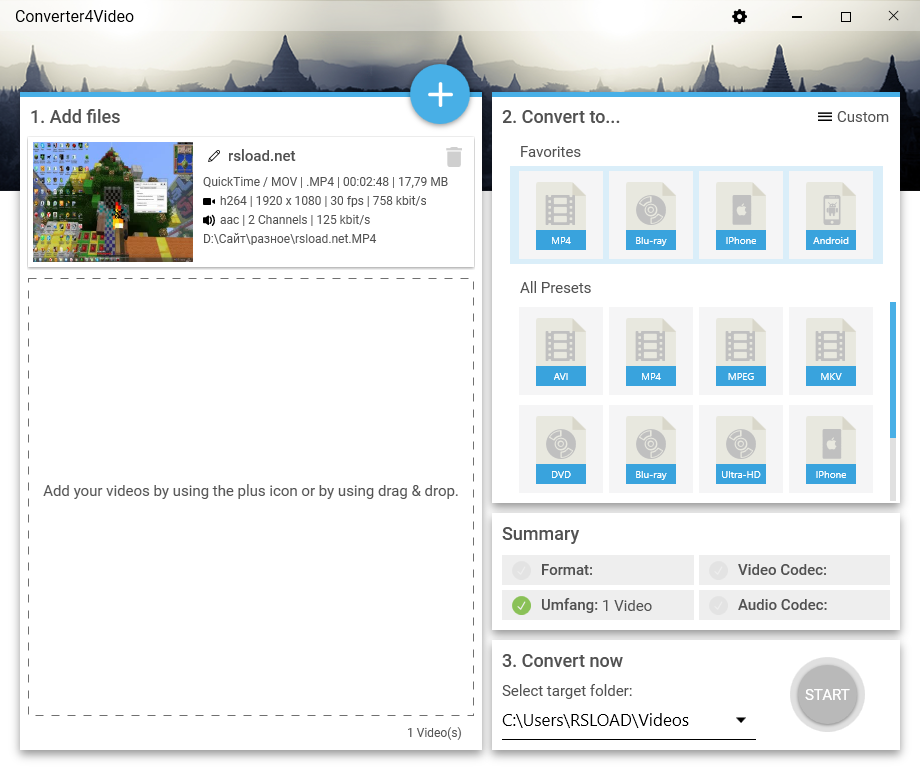Open the application settings gear
This screenshot has height=768, width=920.
(x=738, y=16)
